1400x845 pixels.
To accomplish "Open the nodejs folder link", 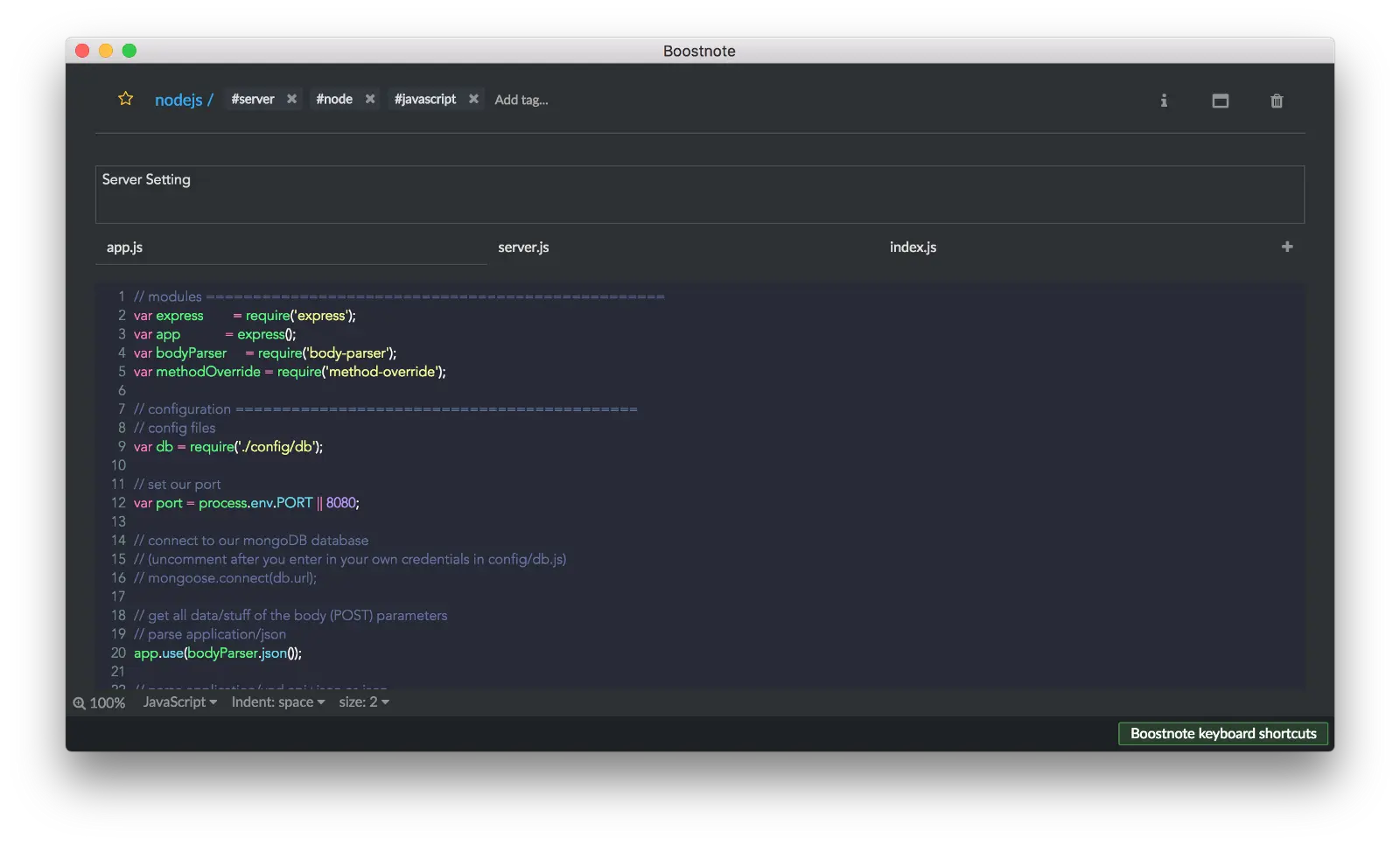I will point(184,100).
